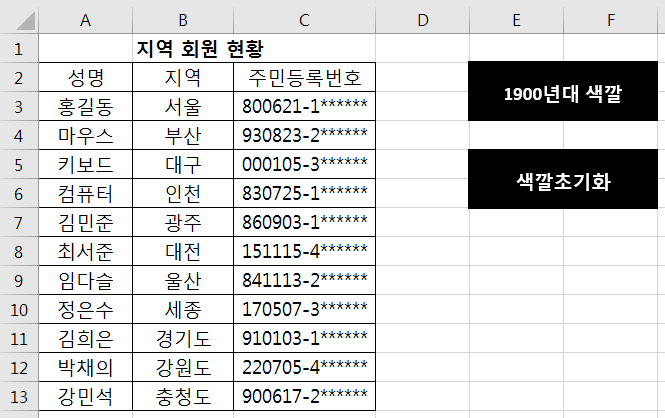Select row 5 header

19,164
